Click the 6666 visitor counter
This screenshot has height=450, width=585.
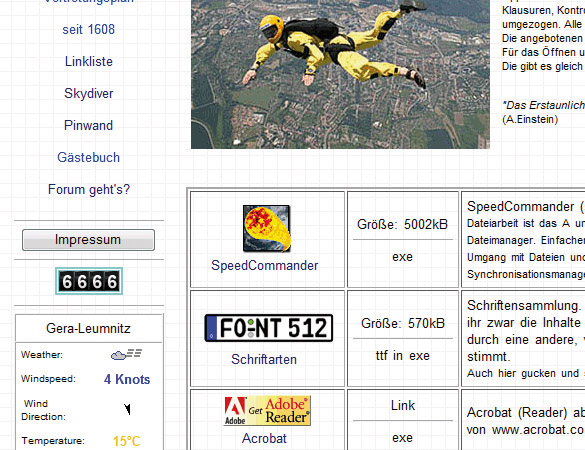[89, 281]
